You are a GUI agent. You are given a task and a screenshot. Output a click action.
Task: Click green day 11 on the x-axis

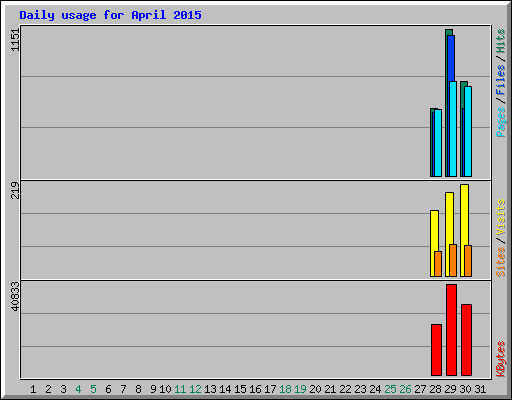[180, 389]
